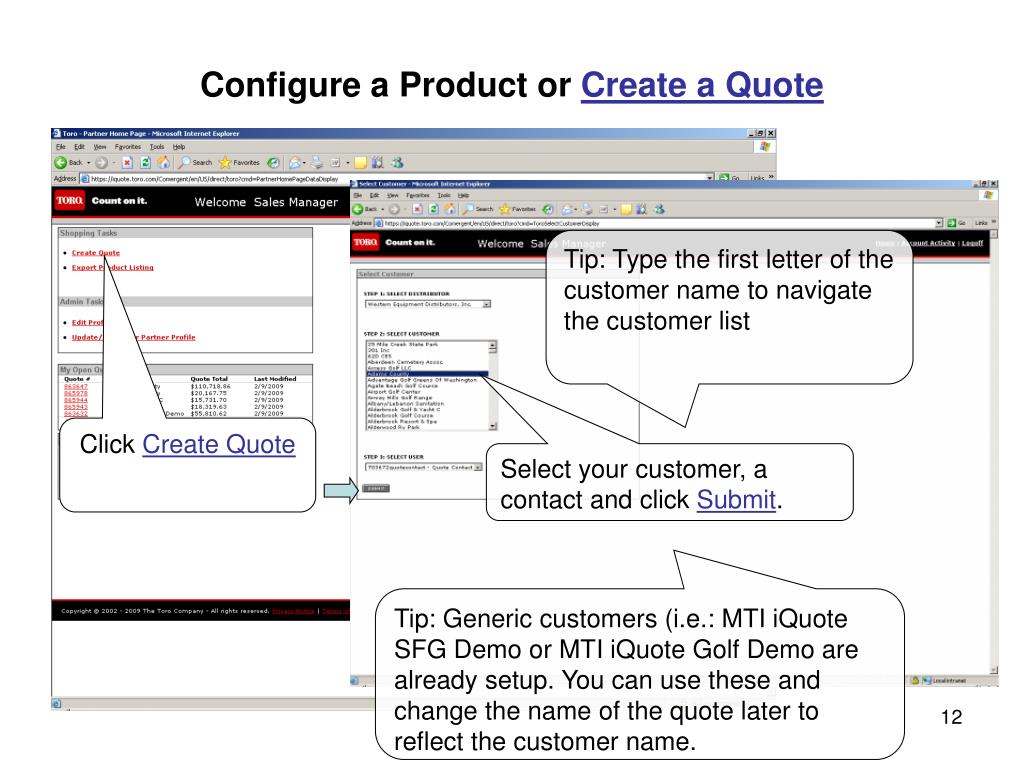This screenshot has width=1024, height=768.
Task: Click Refresh icon in Select Customer toolbar
Action: (433, 209)
